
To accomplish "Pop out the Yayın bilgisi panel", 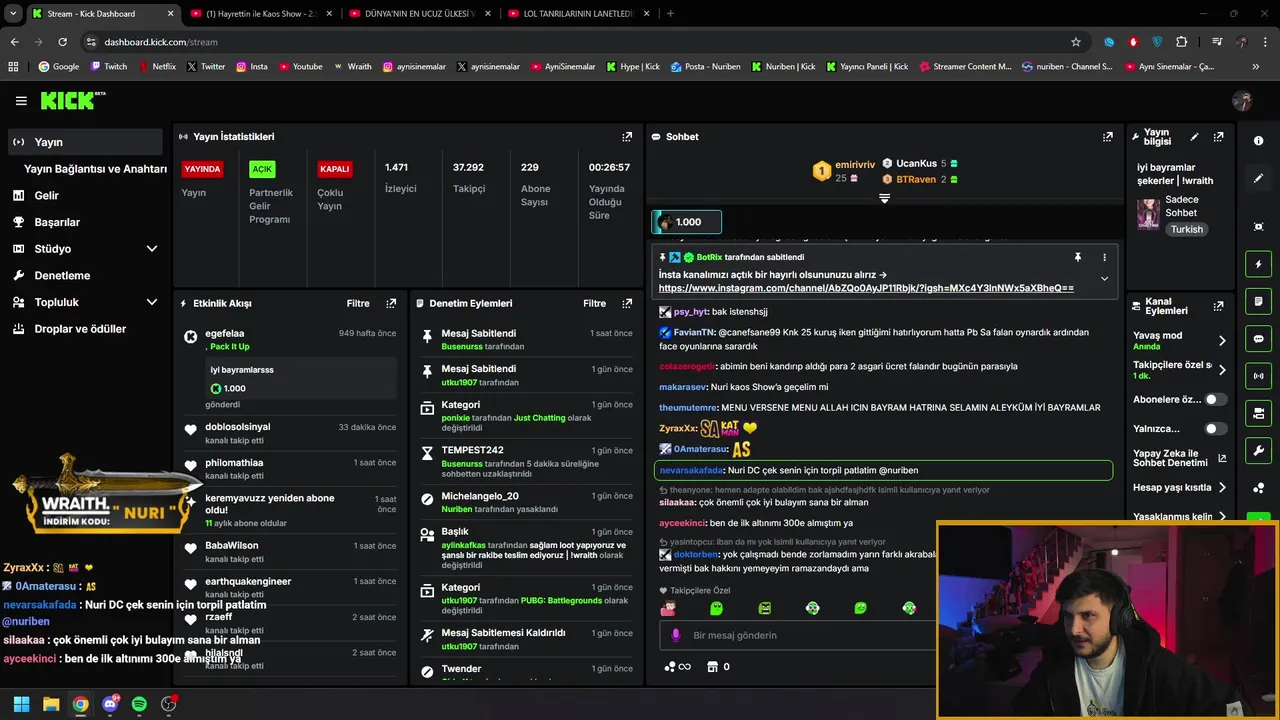I will [x=1218, y=137].
